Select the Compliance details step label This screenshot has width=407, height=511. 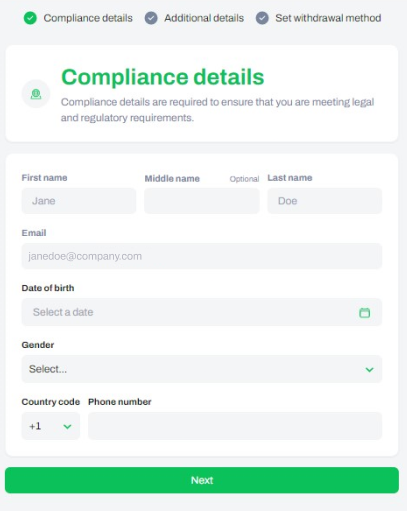(x=88, y=18)
